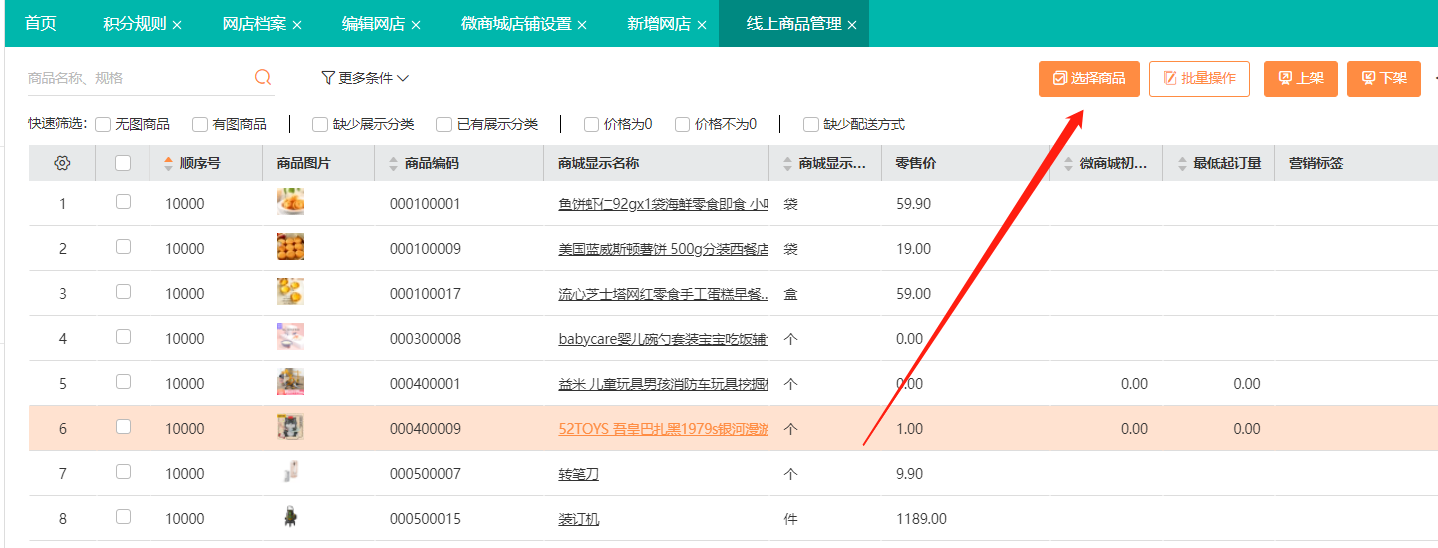1438x548 pixels.
Task: Open the 转笔刀 product link
Action: (x=578, y=474)
